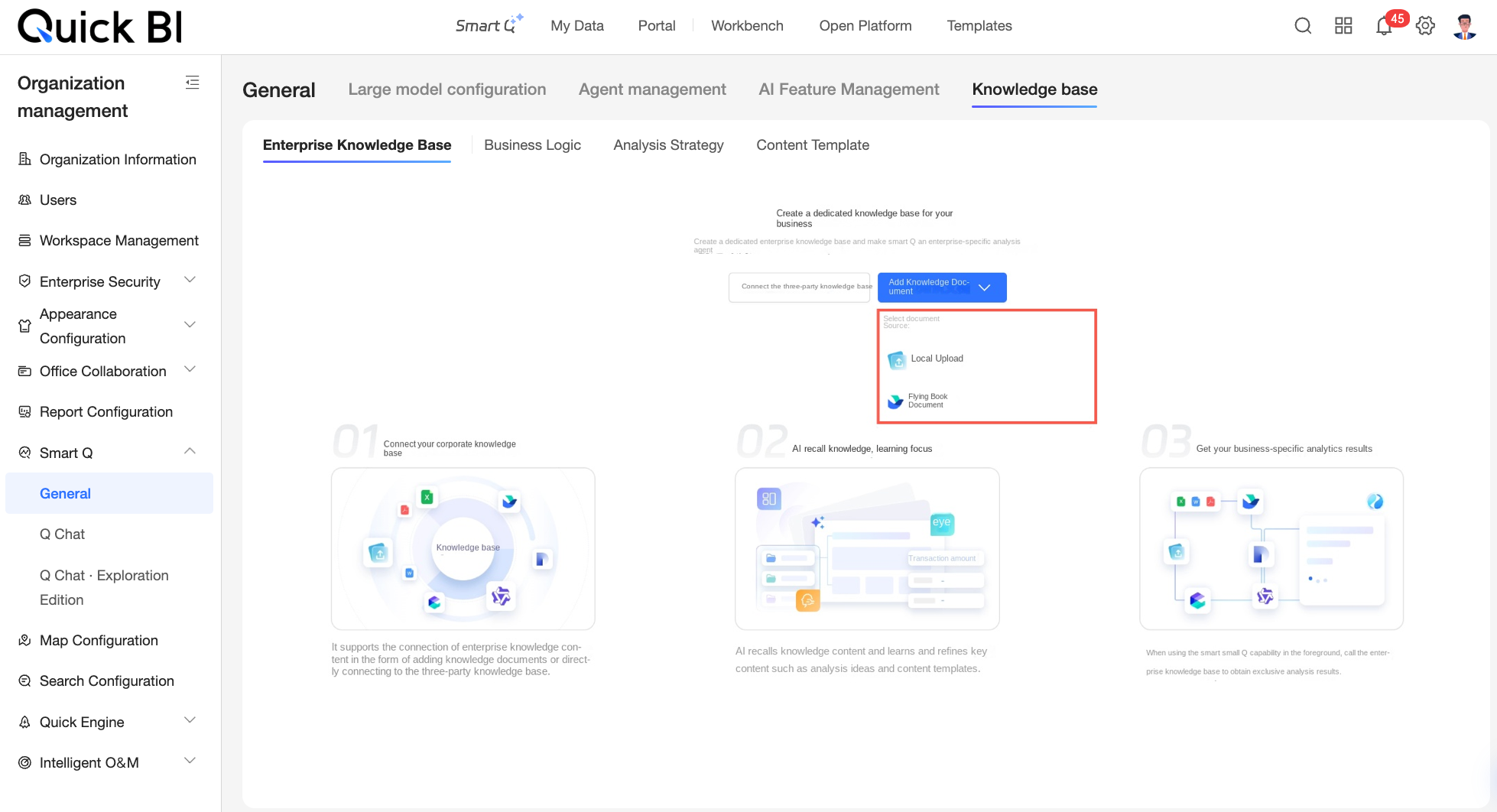The width and height of the screenshot is (1497, 812).
Task: Click the Users people icon
Action: coord(24,200)
